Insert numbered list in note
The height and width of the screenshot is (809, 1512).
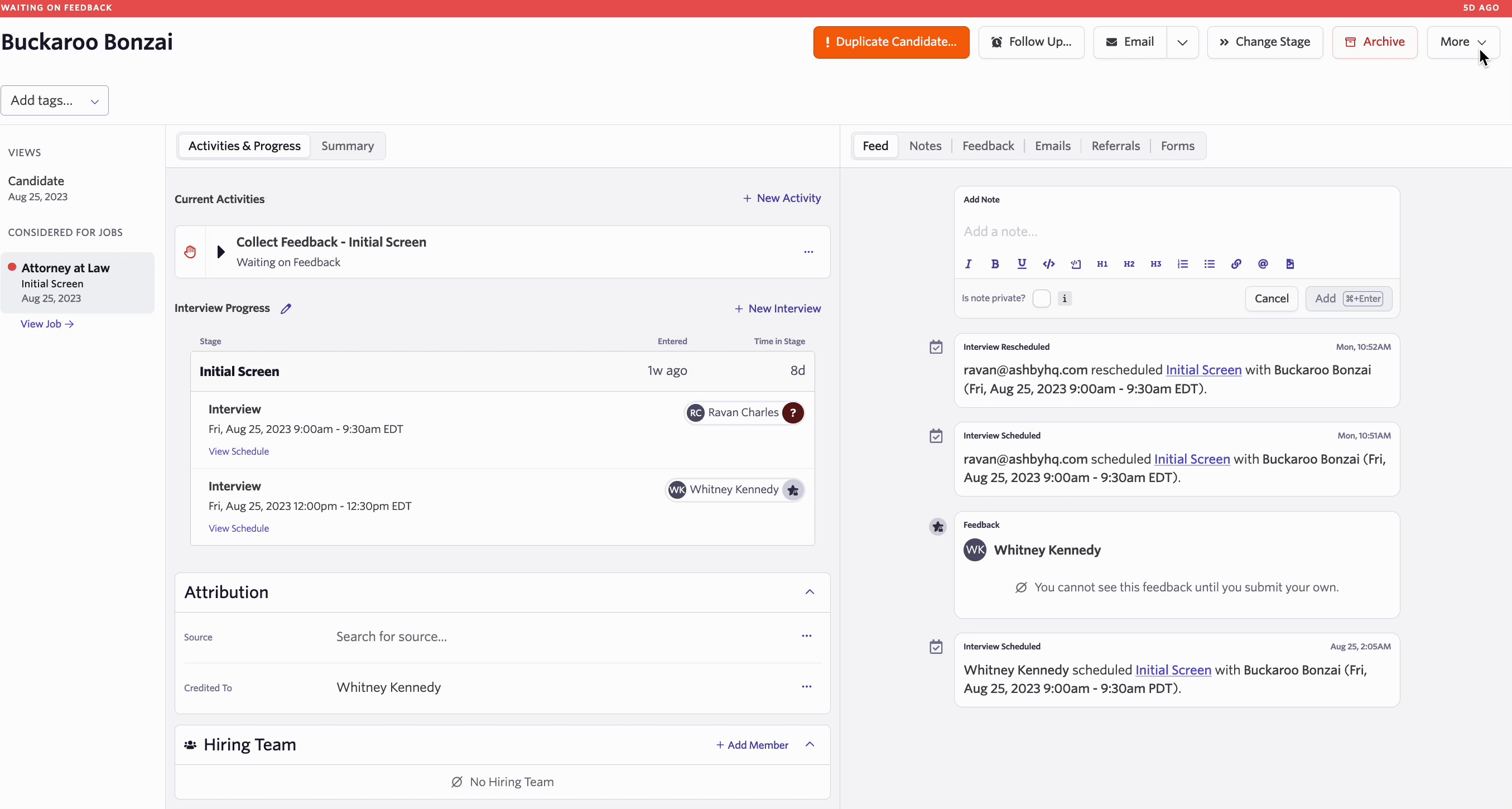point(1183,263)
